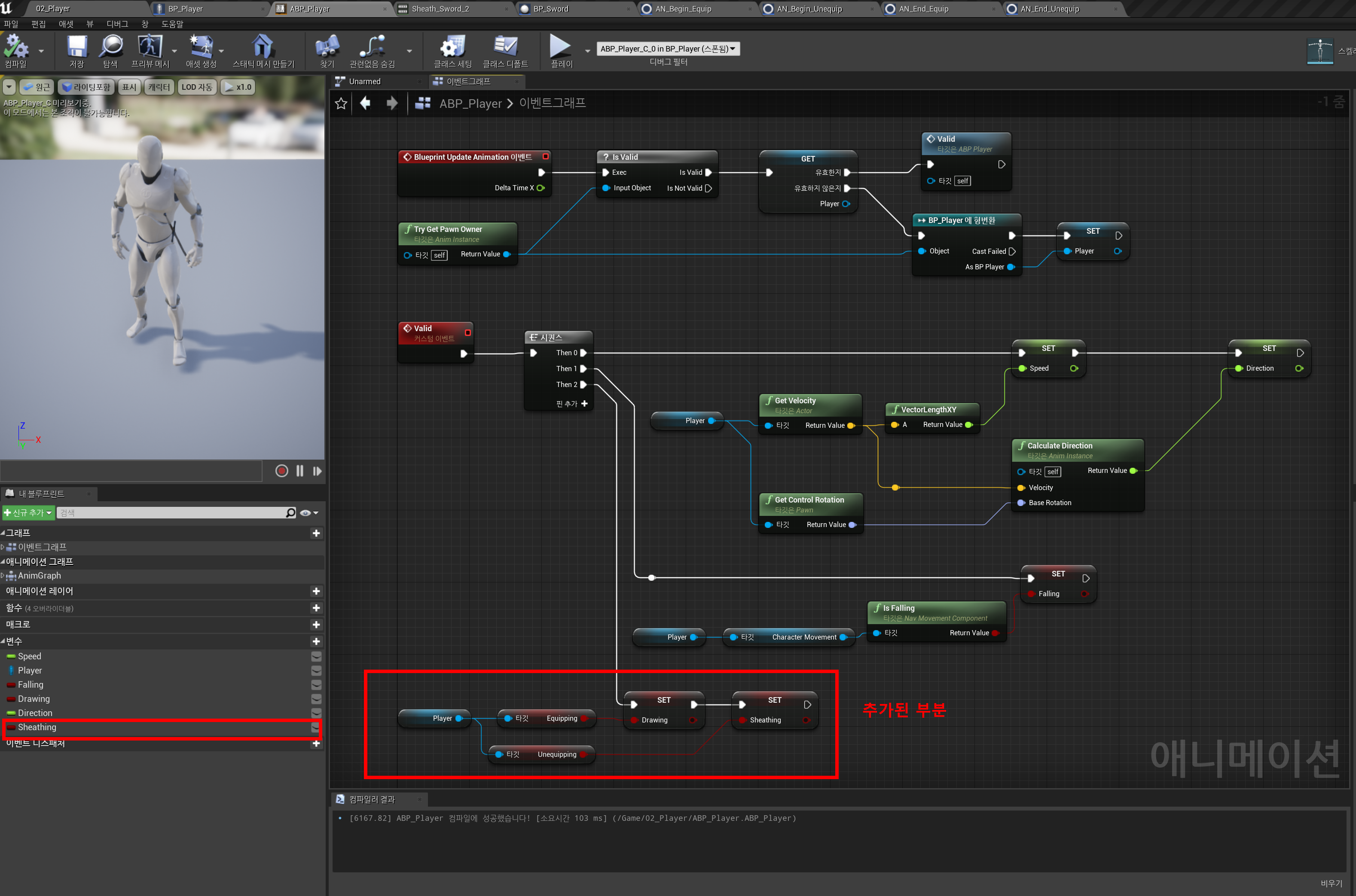Open view options eye dropdown in My Blueprint

pos(309,512)
